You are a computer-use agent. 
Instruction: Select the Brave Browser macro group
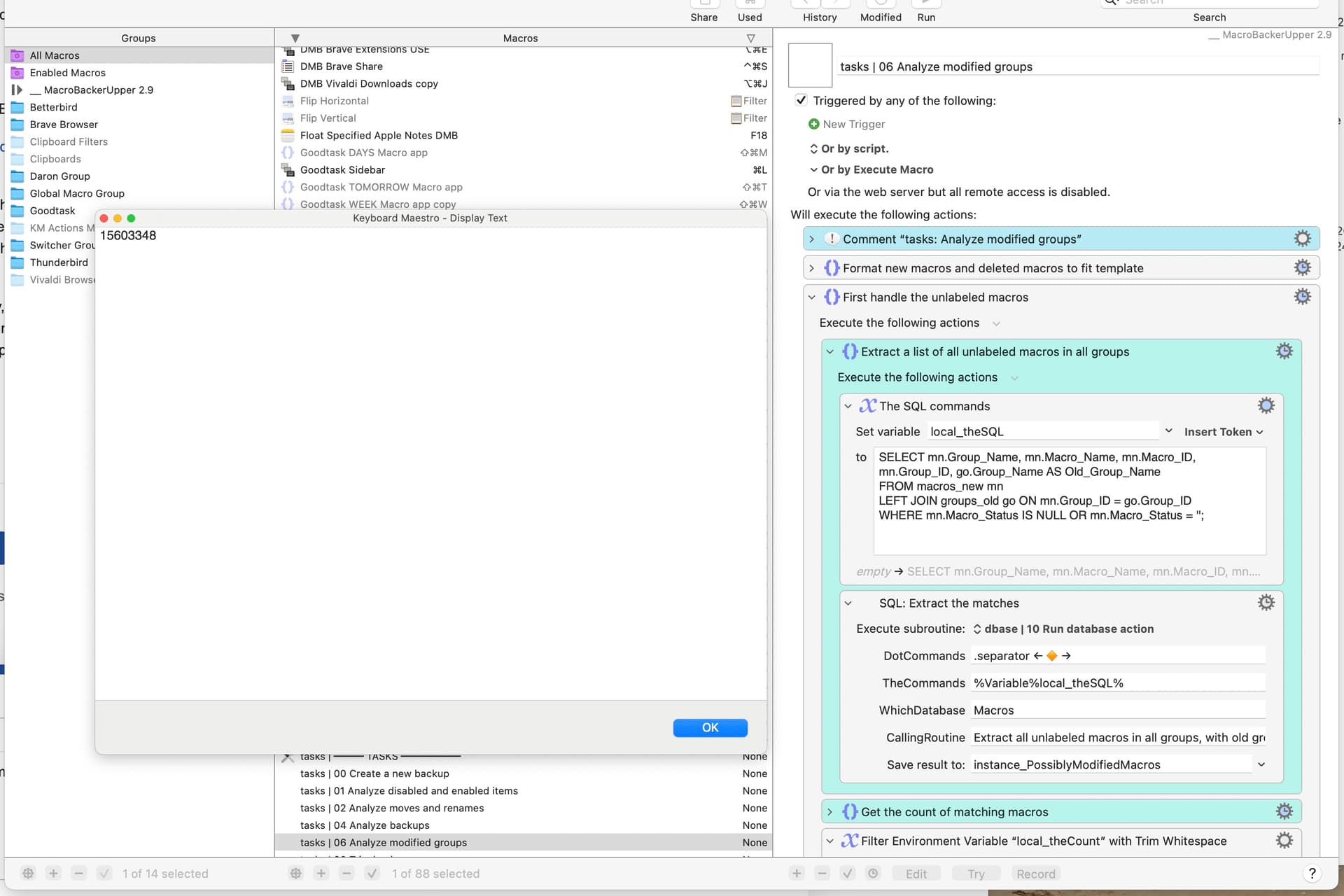pos(140,125)
